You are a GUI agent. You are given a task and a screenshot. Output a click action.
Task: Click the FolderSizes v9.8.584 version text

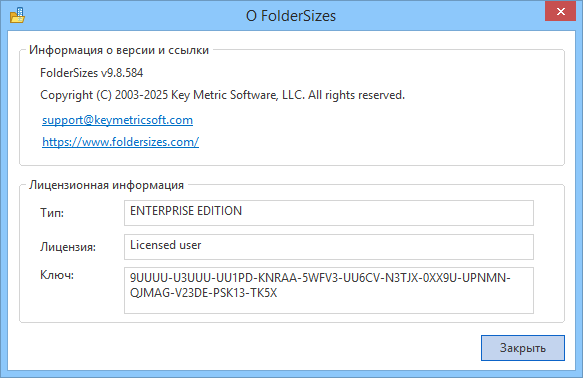[x=91, y=72]
